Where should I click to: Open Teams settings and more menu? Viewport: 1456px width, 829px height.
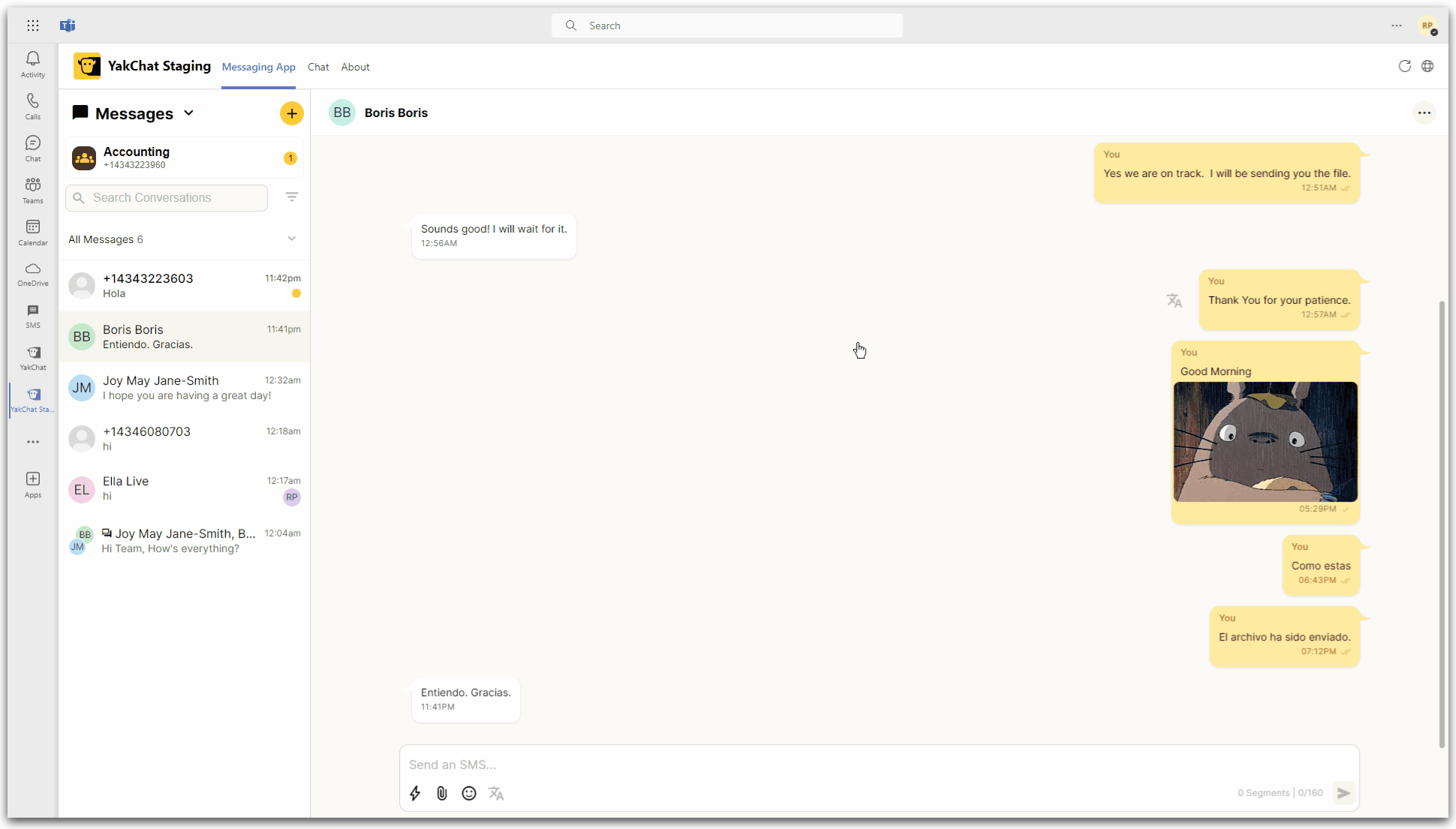tap(1397, 26)
